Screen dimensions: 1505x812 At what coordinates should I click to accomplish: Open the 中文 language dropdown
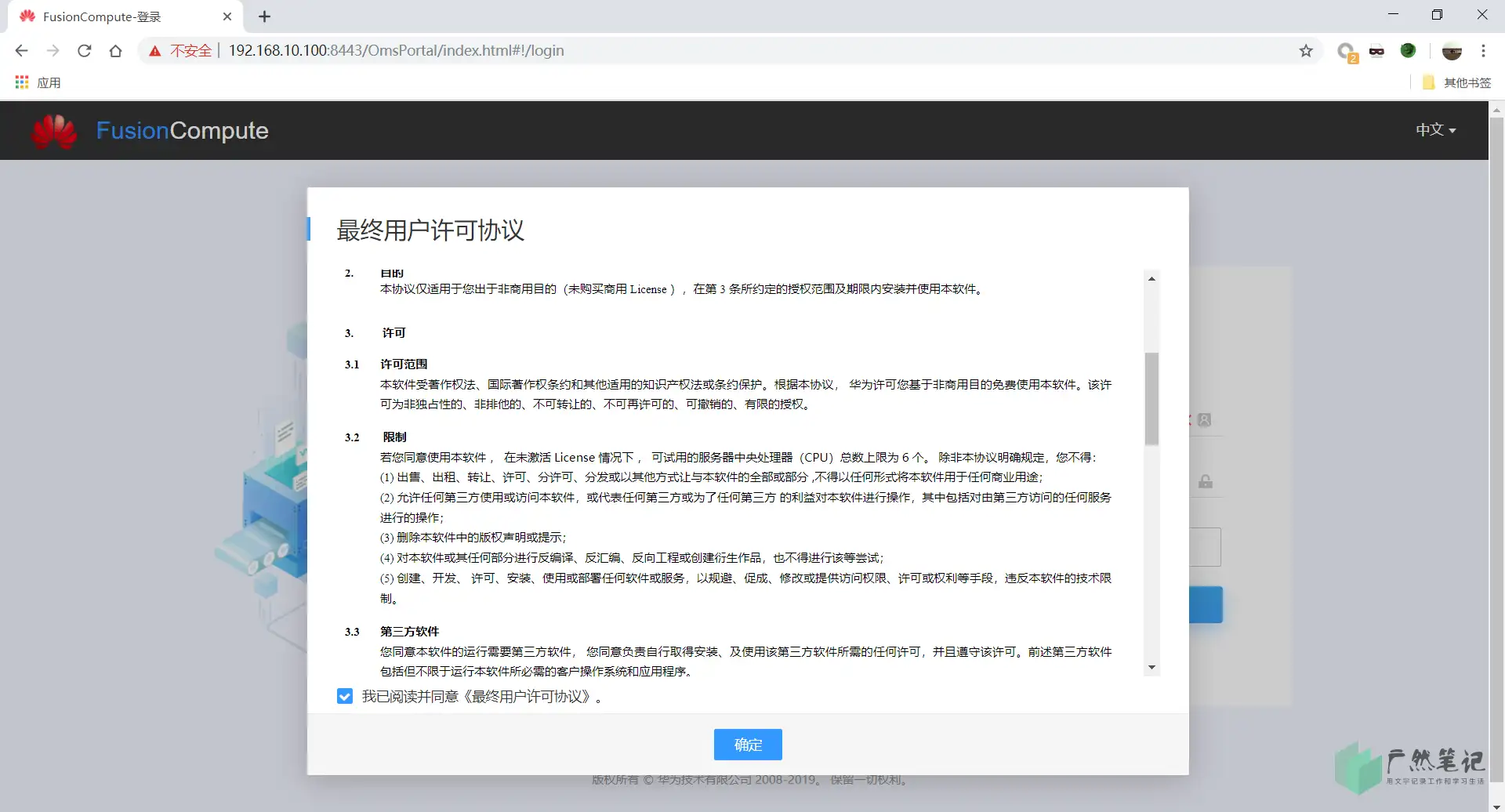1435,130
